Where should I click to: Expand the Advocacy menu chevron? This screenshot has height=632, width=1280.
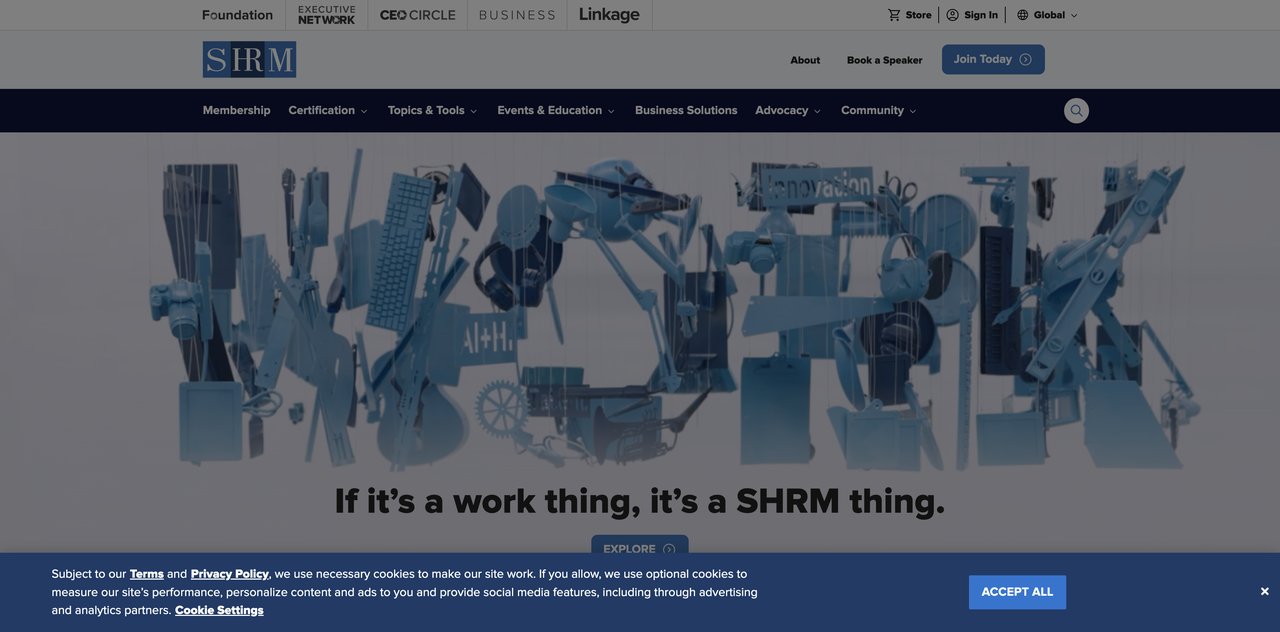pos(817,111)
